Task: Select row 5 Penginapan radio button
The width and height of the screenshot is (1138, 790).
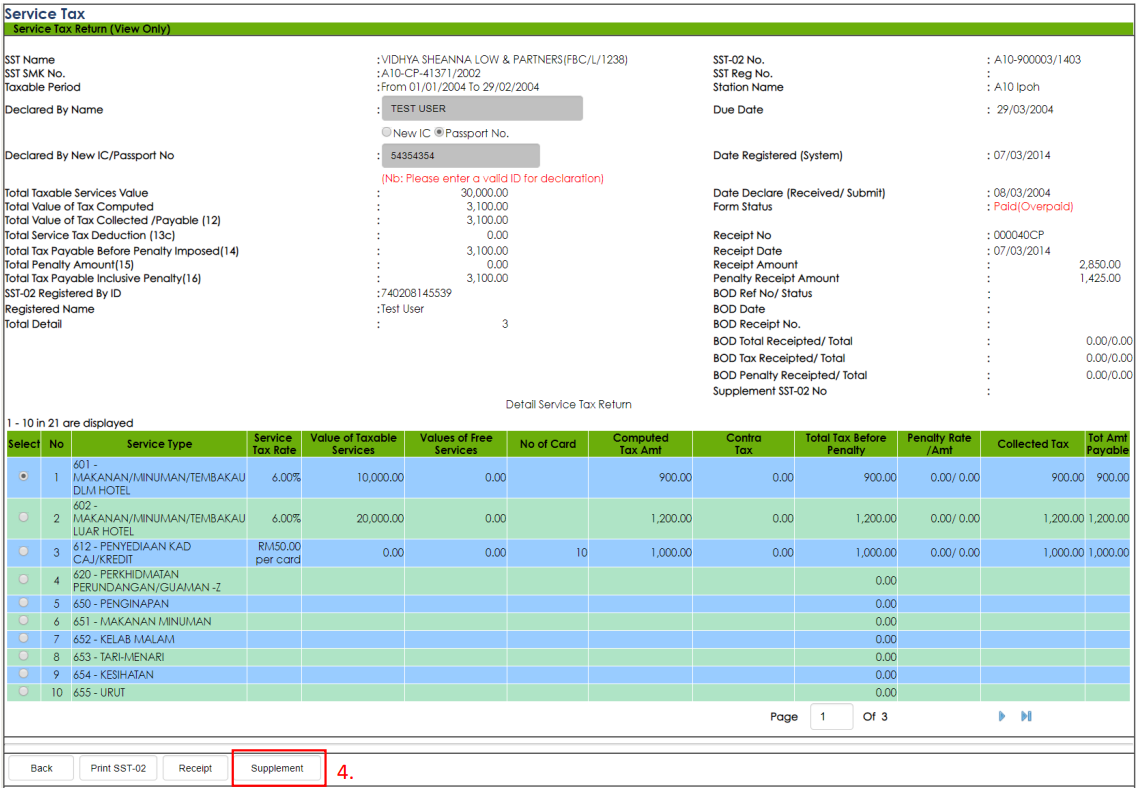Action: pos(23,604)
